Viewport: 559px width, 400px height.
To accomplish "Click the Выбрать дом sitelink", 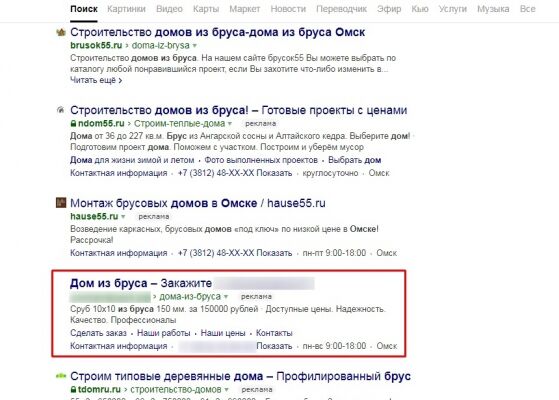I will click(354, 160).
